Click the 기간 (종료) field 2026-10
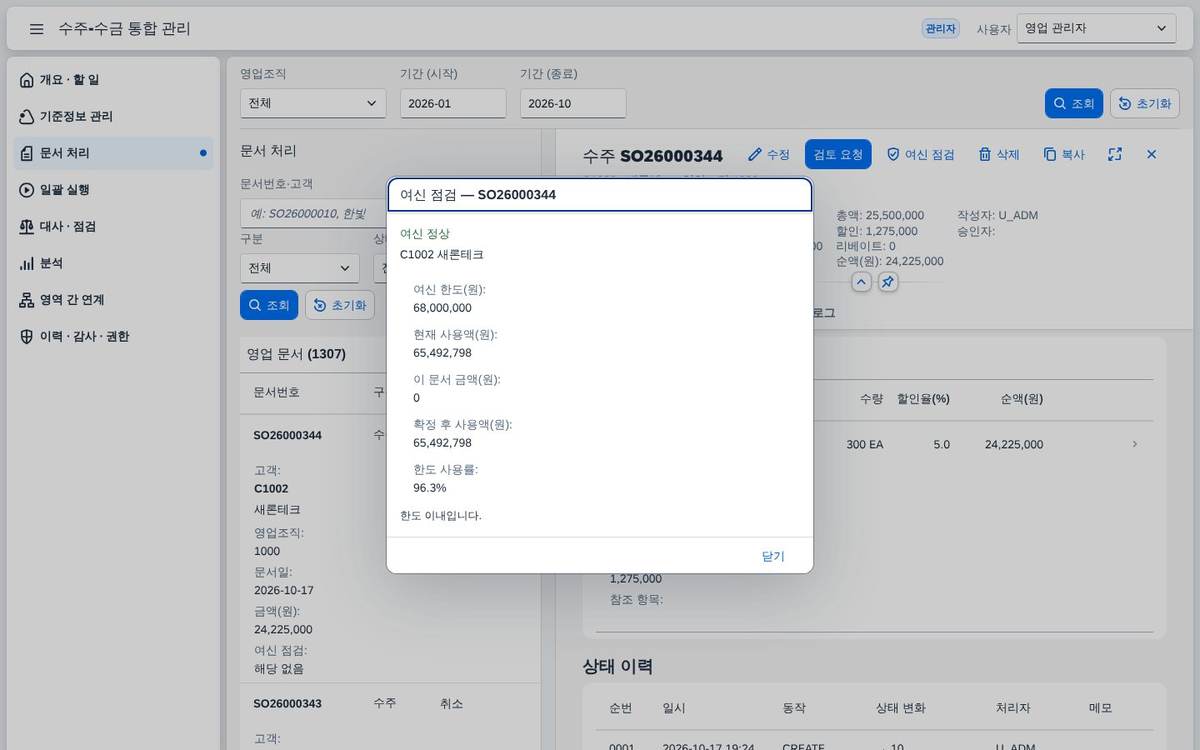 tap(573, 103)
